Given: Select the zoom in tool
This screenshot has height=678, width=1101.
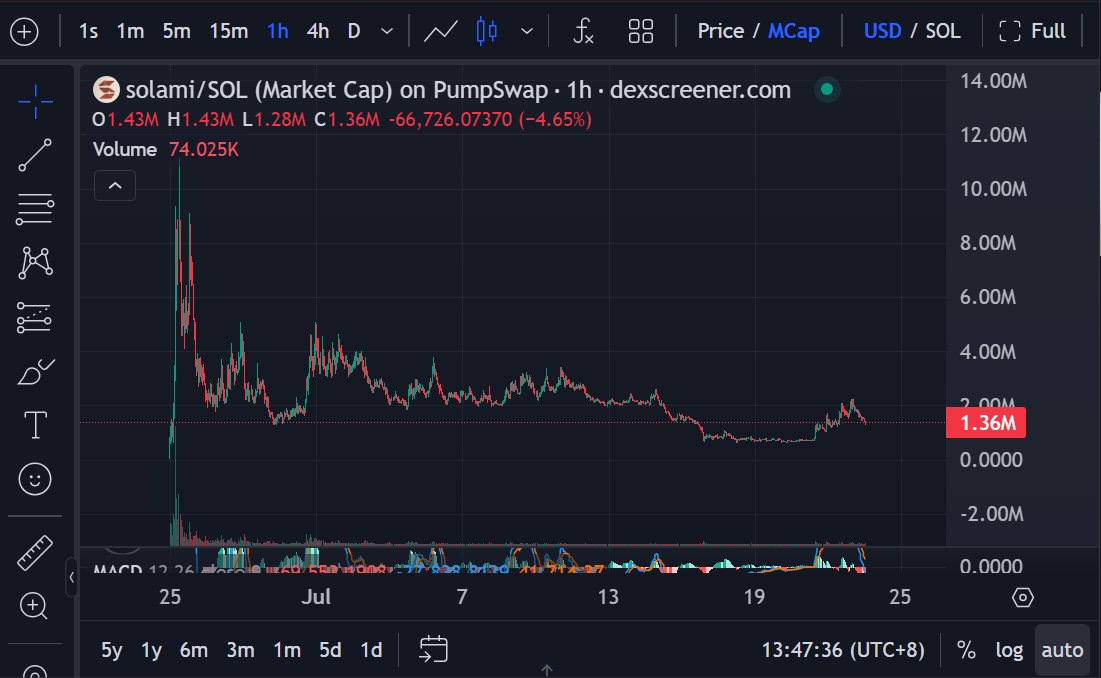Looking at the screenshot, I should coord(34,606).
